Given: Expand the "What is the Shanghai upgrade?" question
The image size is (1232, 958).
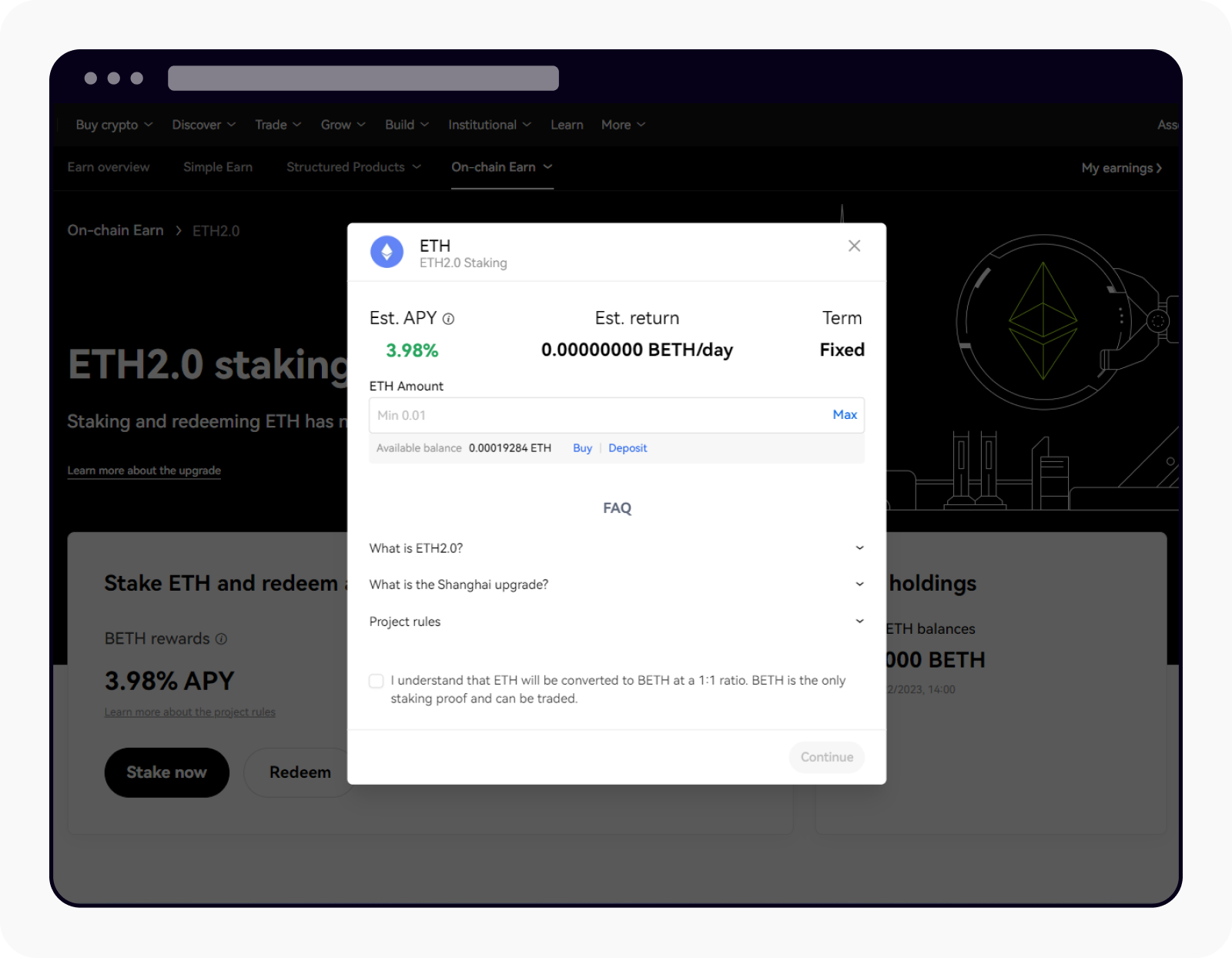Looking at the screenshot, I should (859, 584).
